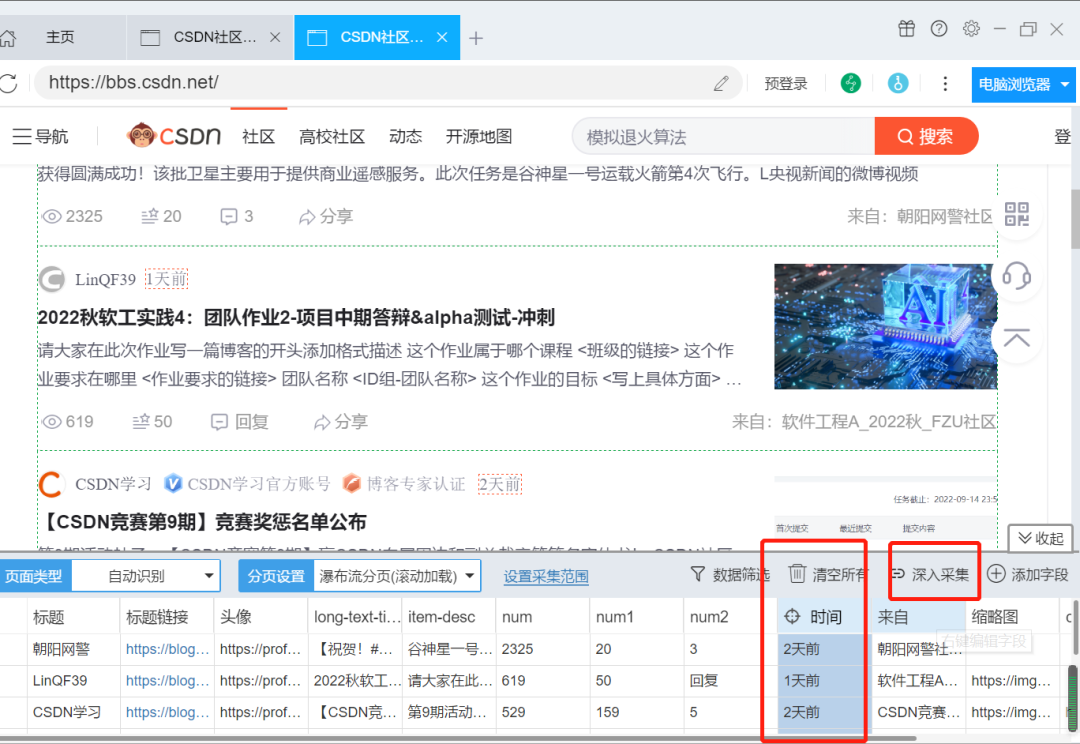Image resolution: width=1080 pixels, height=744 pixels.
Task: Click CSDN学习 avatar icon
Action: [x=51, y=484]
